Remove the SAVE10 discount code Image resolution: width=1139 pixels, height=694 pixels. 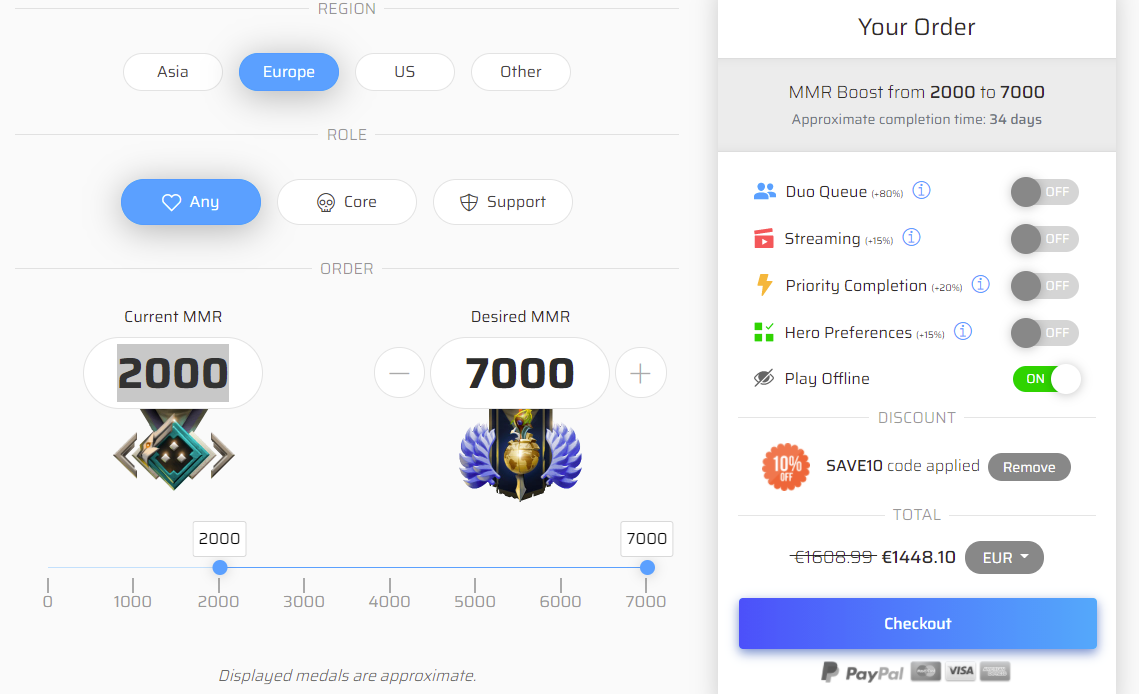pyautogui.click(x=1029, y=467)
